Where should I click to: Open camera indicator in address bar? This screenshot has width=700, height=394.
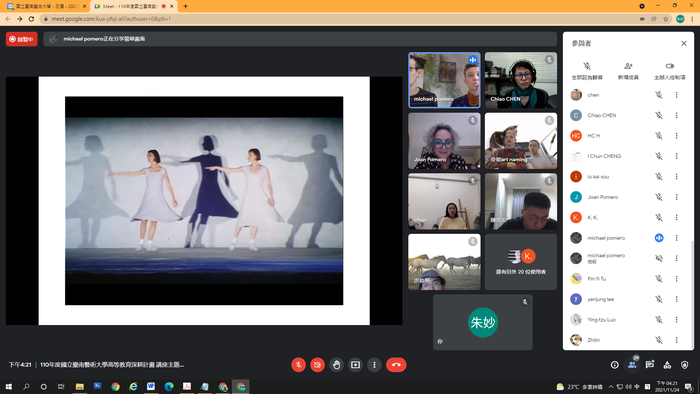(642, 19)
